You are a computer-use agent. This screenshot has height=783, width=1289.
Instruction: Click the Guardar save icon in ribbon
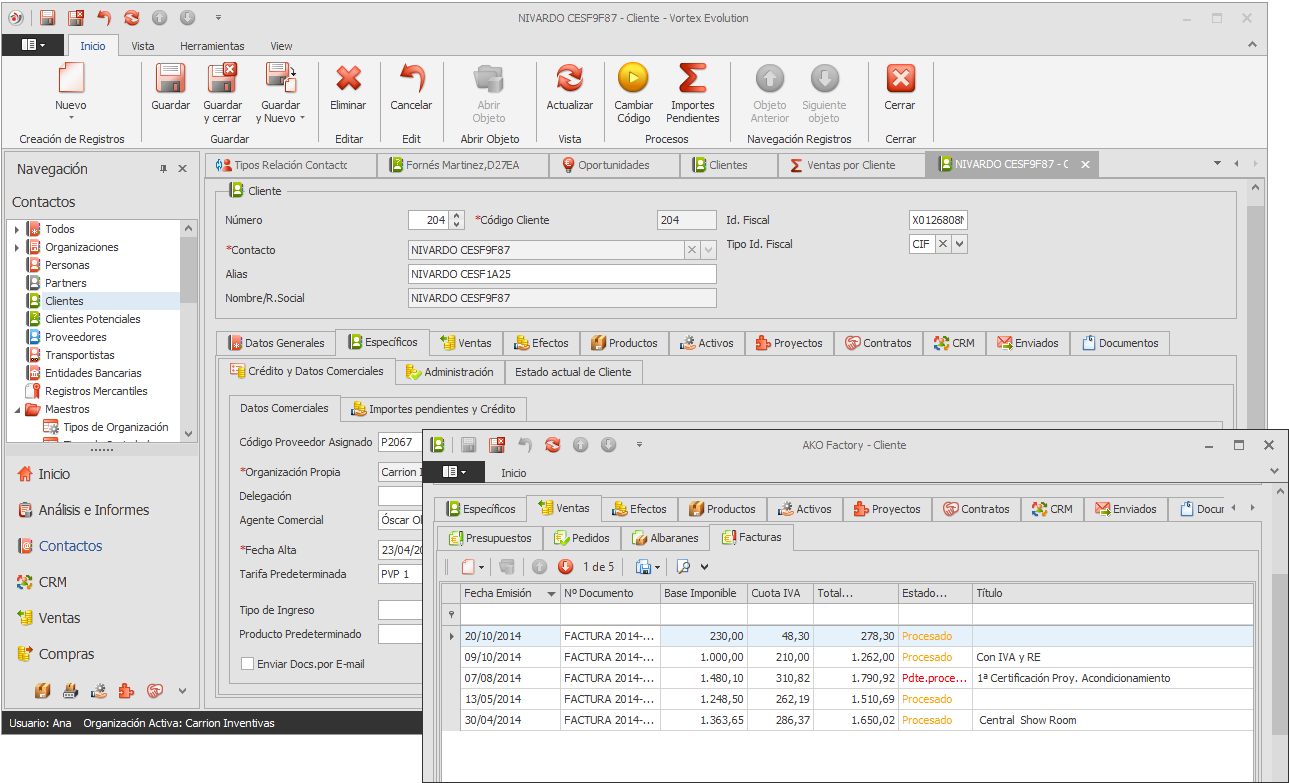170,80
